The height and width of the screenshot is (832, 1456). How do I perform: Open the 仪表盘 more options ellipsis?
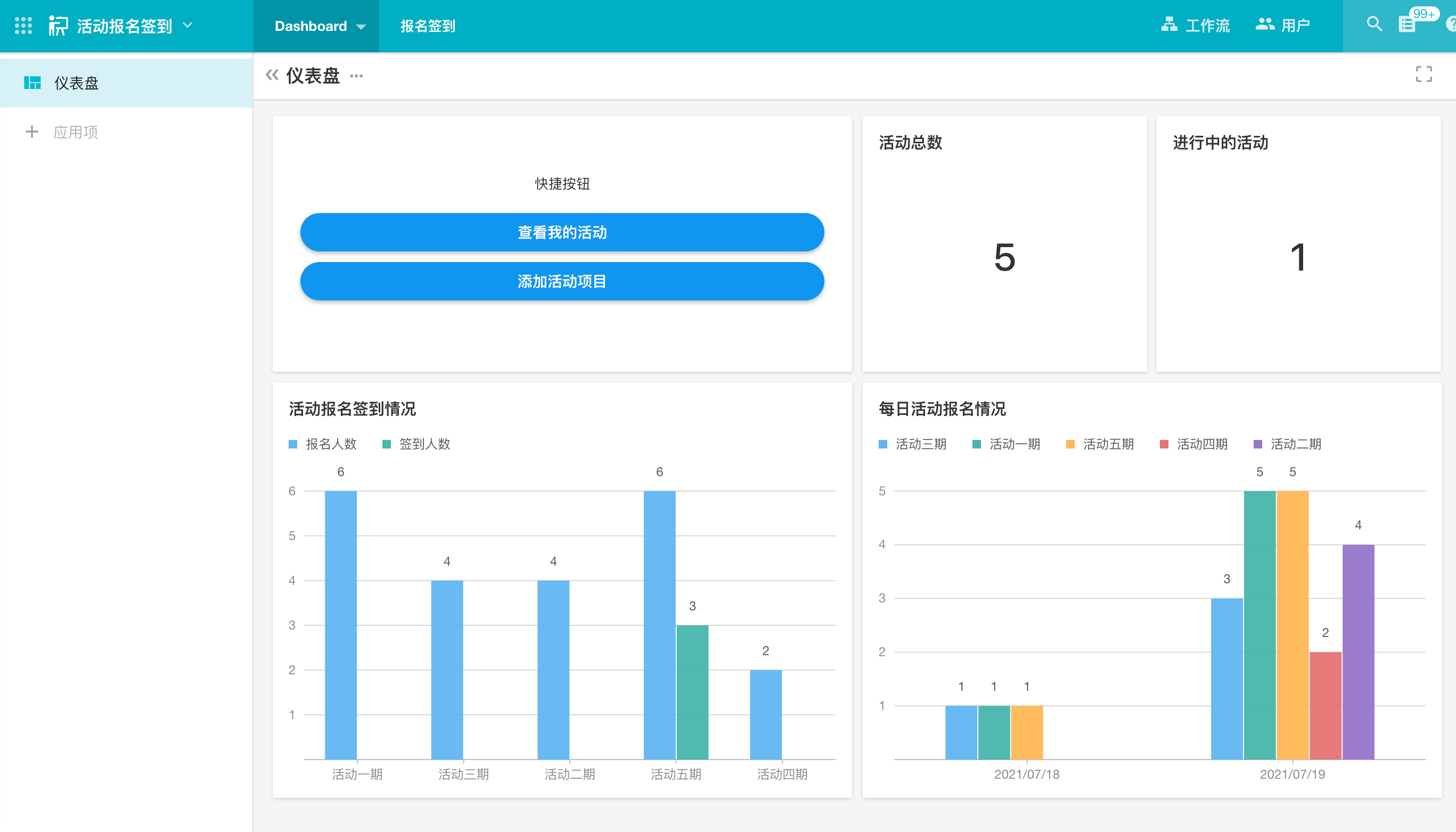pyautogui.click(x=356, y=76)
